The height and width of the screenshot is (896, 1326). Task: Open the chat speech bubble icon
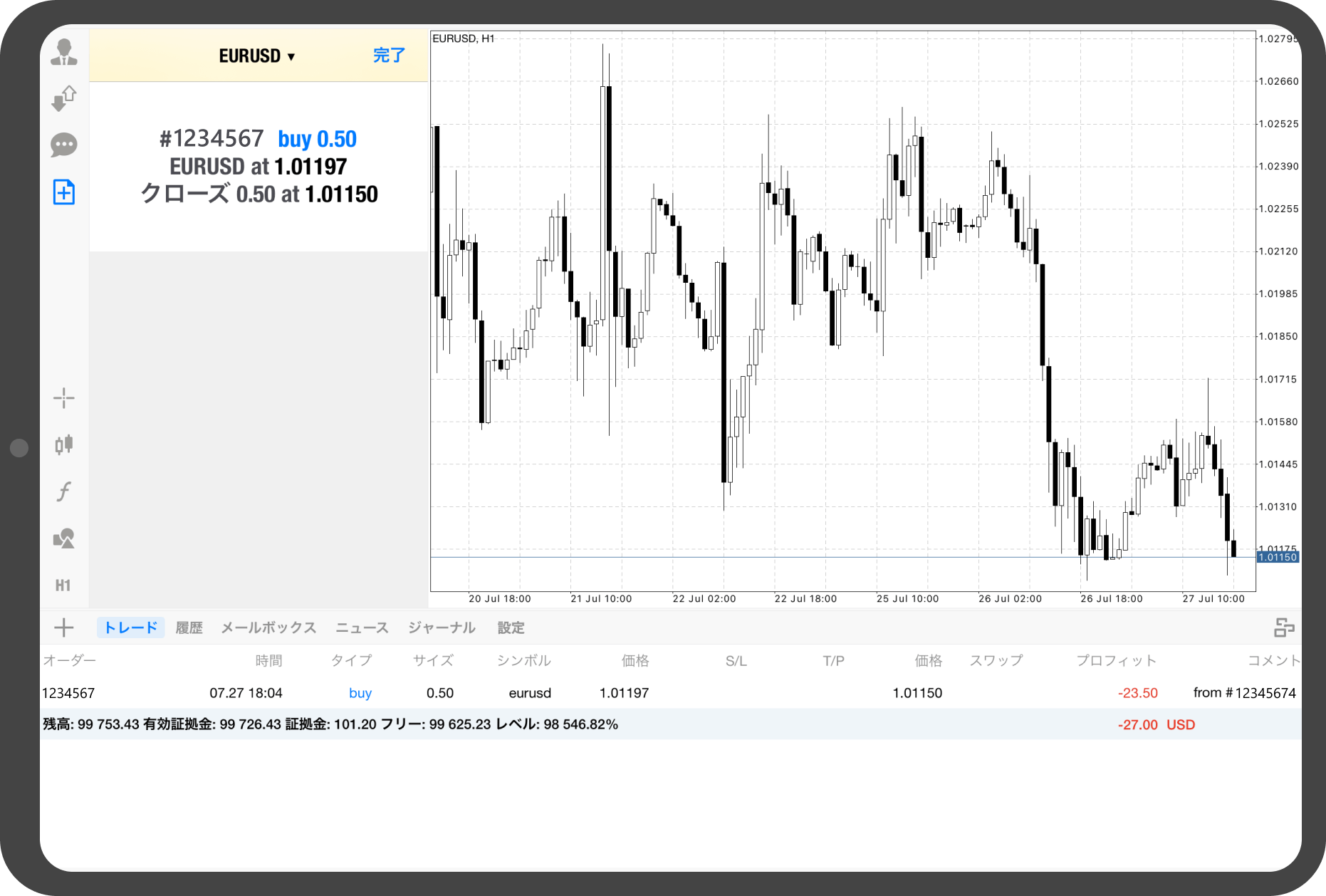click(64, 145)
